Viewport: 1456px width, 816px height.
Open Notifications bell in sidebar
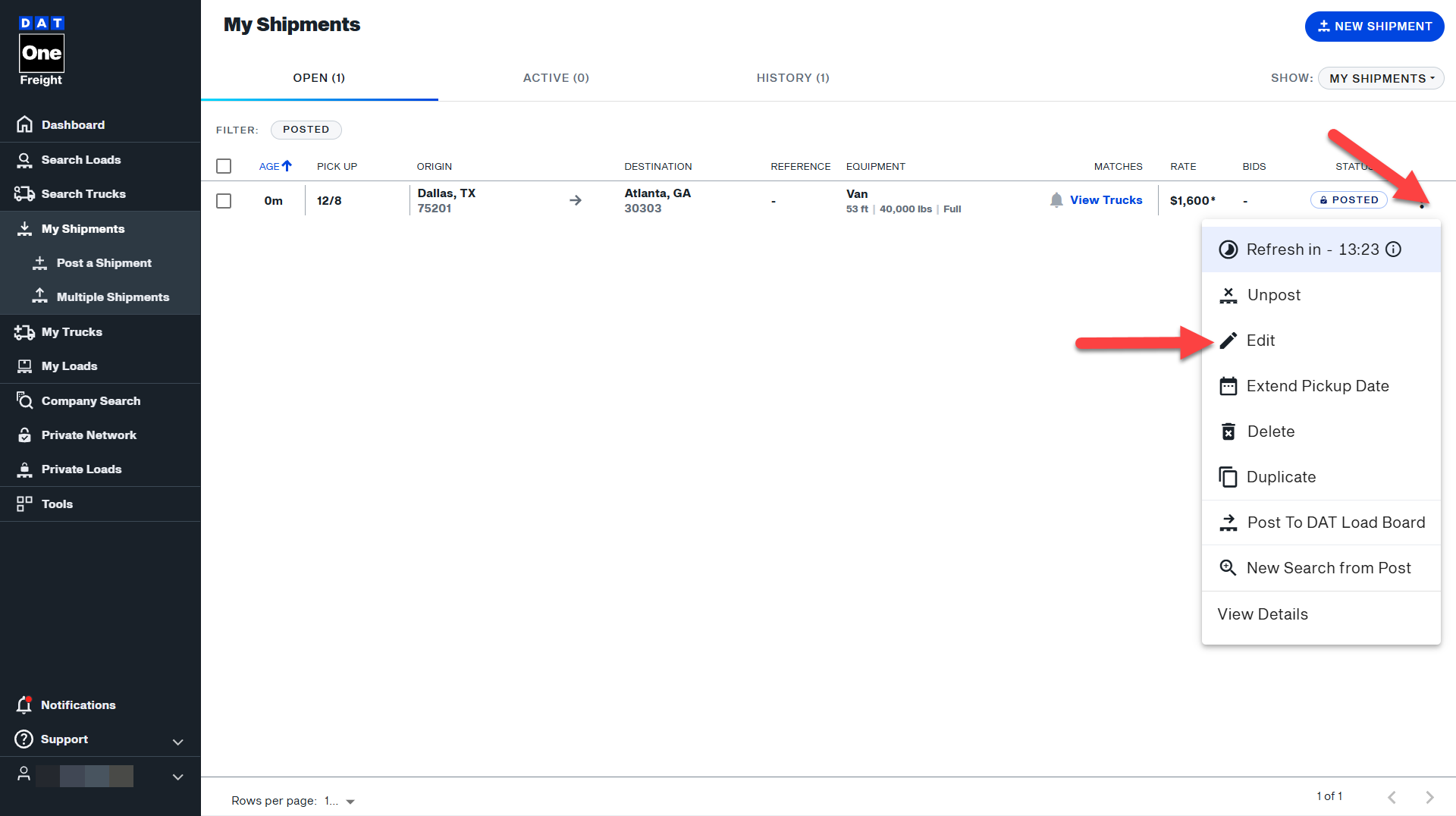pyautogui.click(x=24, y=705)
